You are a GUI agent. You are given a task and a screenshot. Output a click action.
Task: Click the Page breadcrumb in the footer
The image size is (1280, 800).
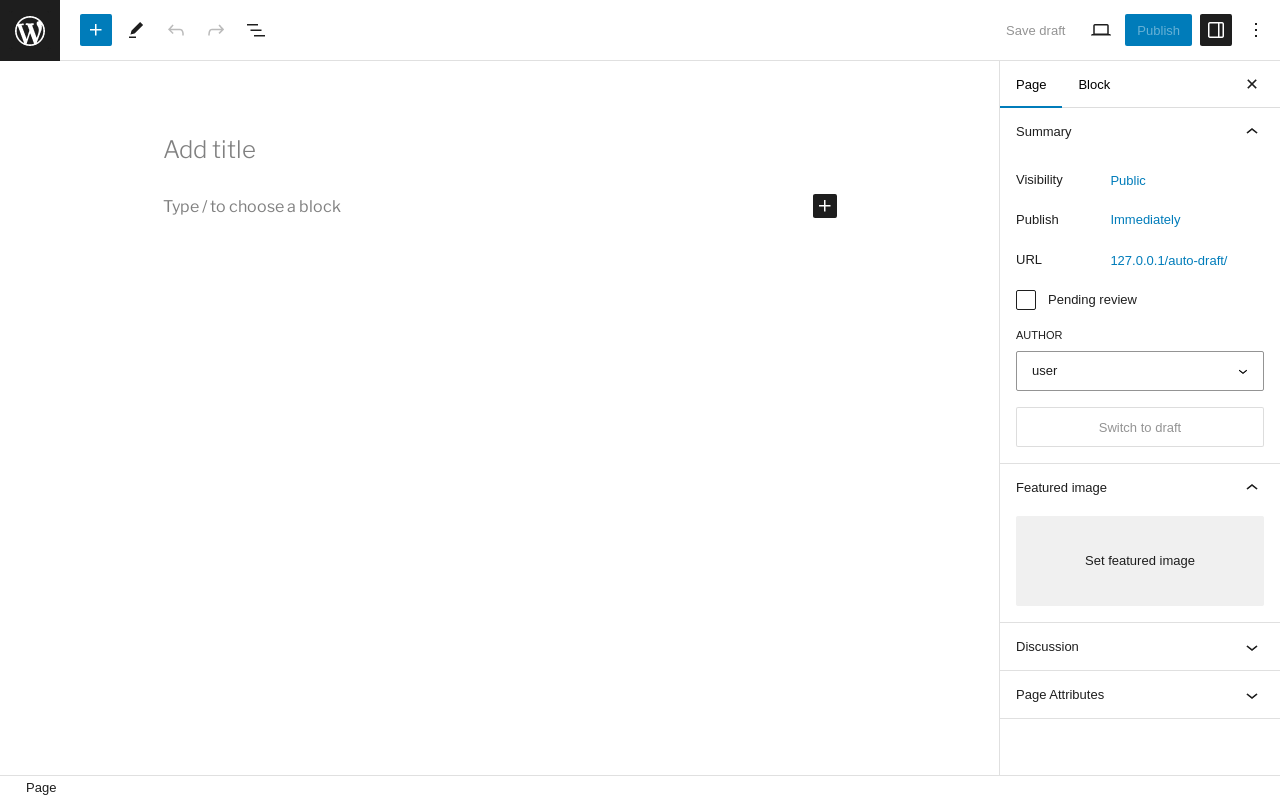(x=41, y=788)
